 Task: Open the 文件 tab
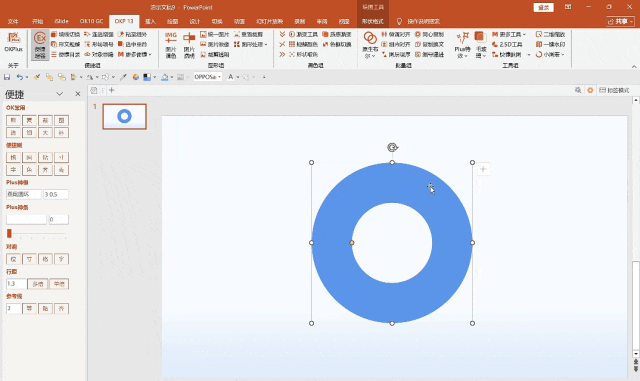[x=13, y=21]
